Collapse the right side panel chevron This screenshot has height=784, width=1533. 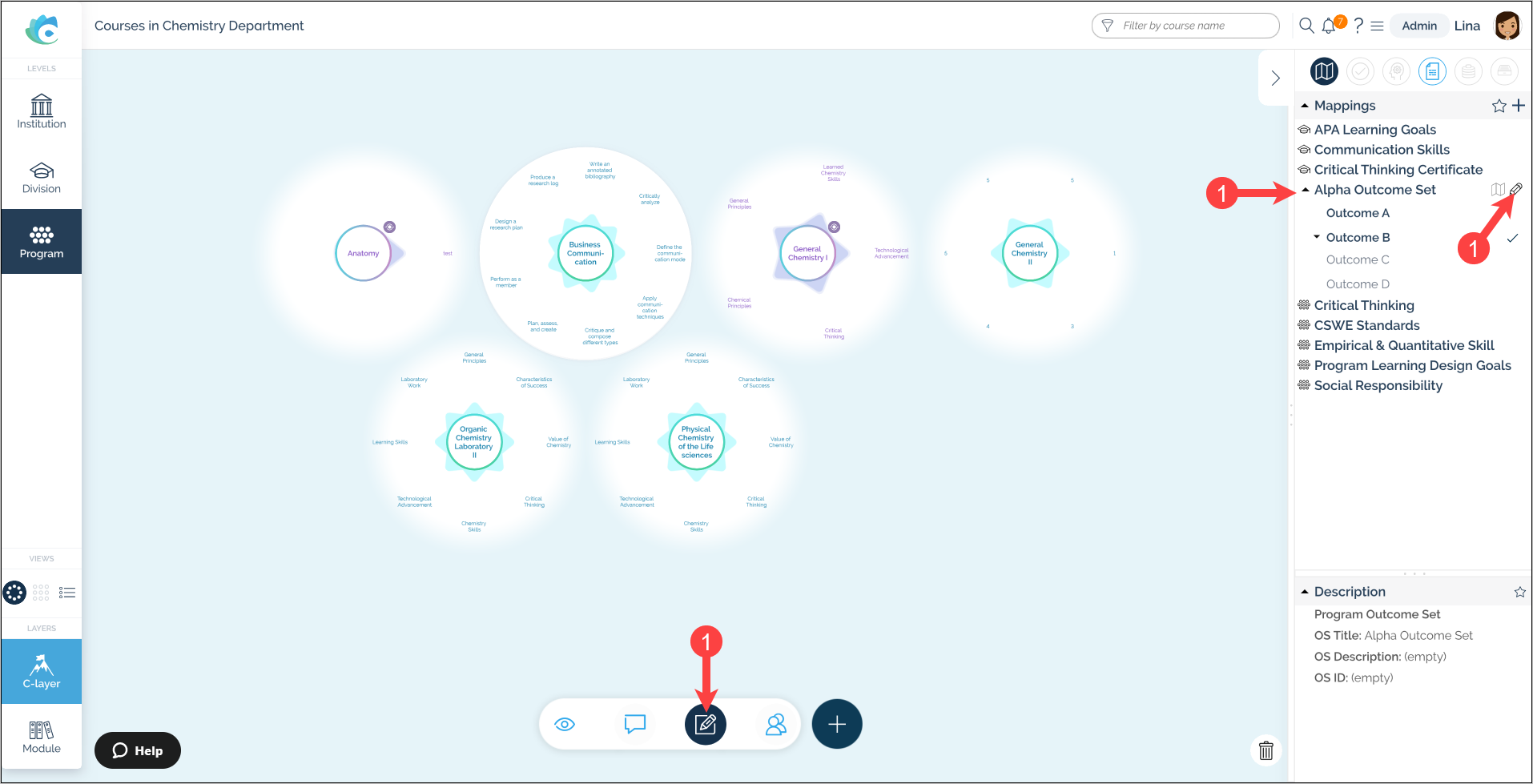tap(1275, 78)
